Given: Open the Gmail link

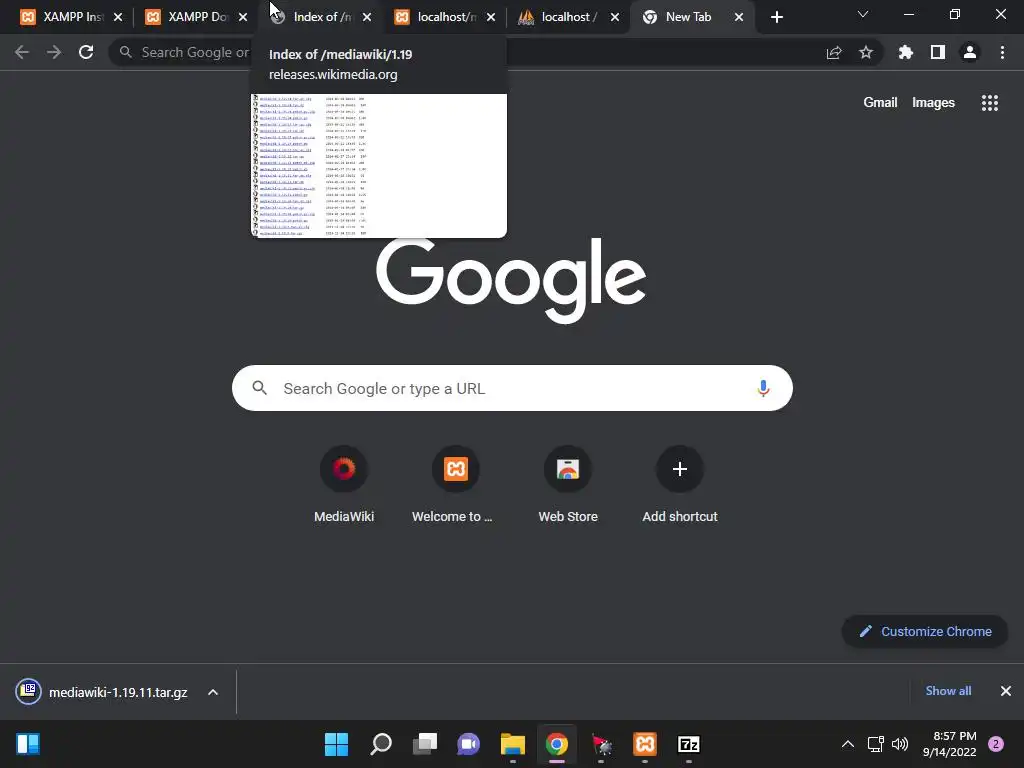Looking at the screenshot, I should (x=880, y=103).
